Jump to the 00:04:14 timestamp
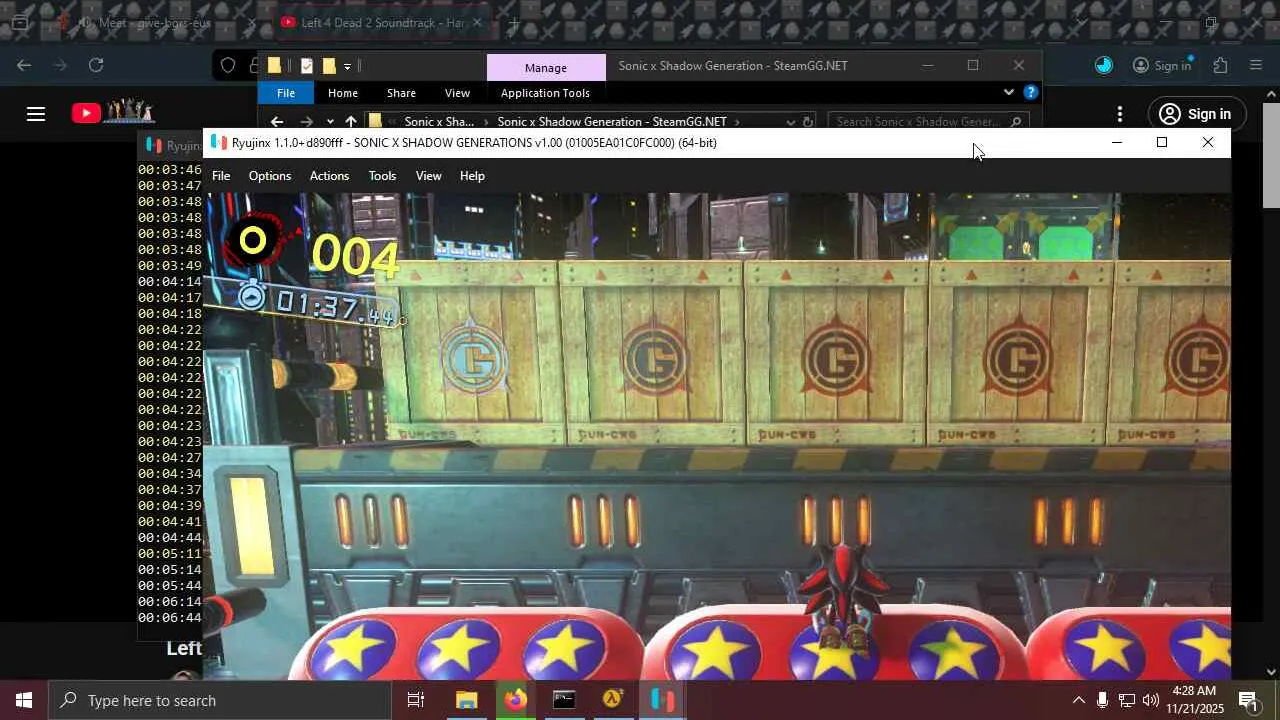The height and width of the screenshot is (720, 1280). (x=170, y=282)
